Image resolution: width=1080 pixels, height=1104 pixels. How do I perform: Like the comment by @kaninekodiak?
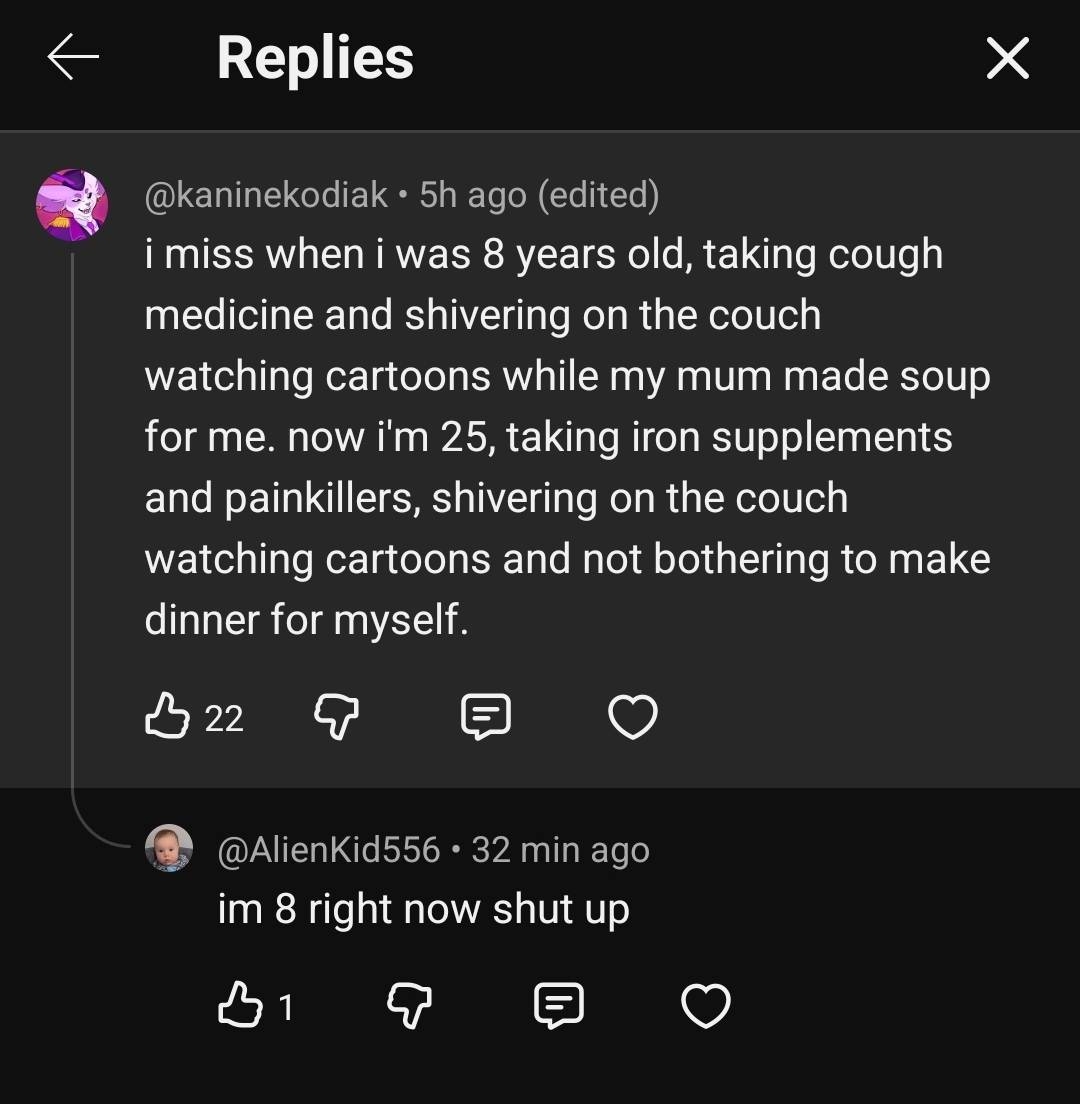point(166,717)
